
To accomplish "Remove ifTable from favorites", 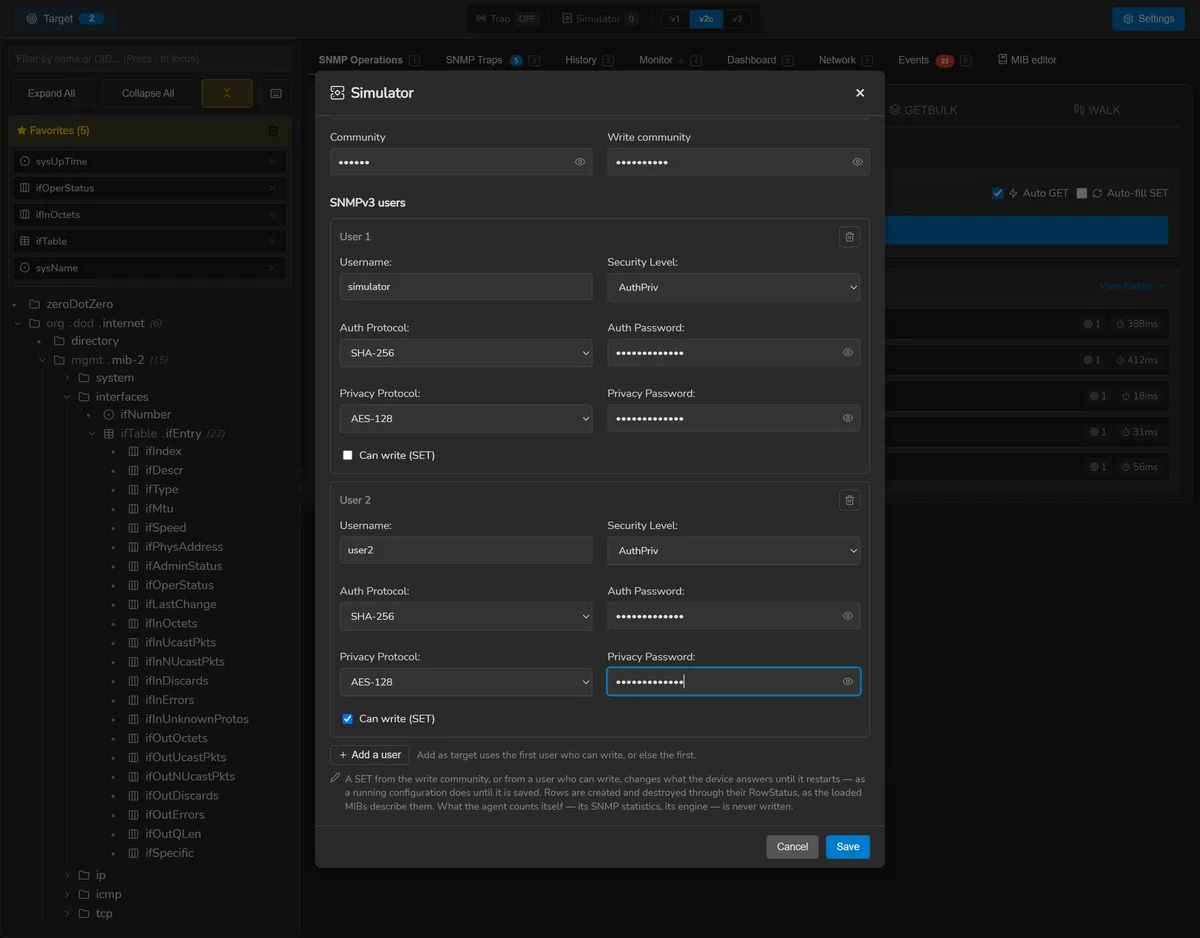I will pos(272,241).
